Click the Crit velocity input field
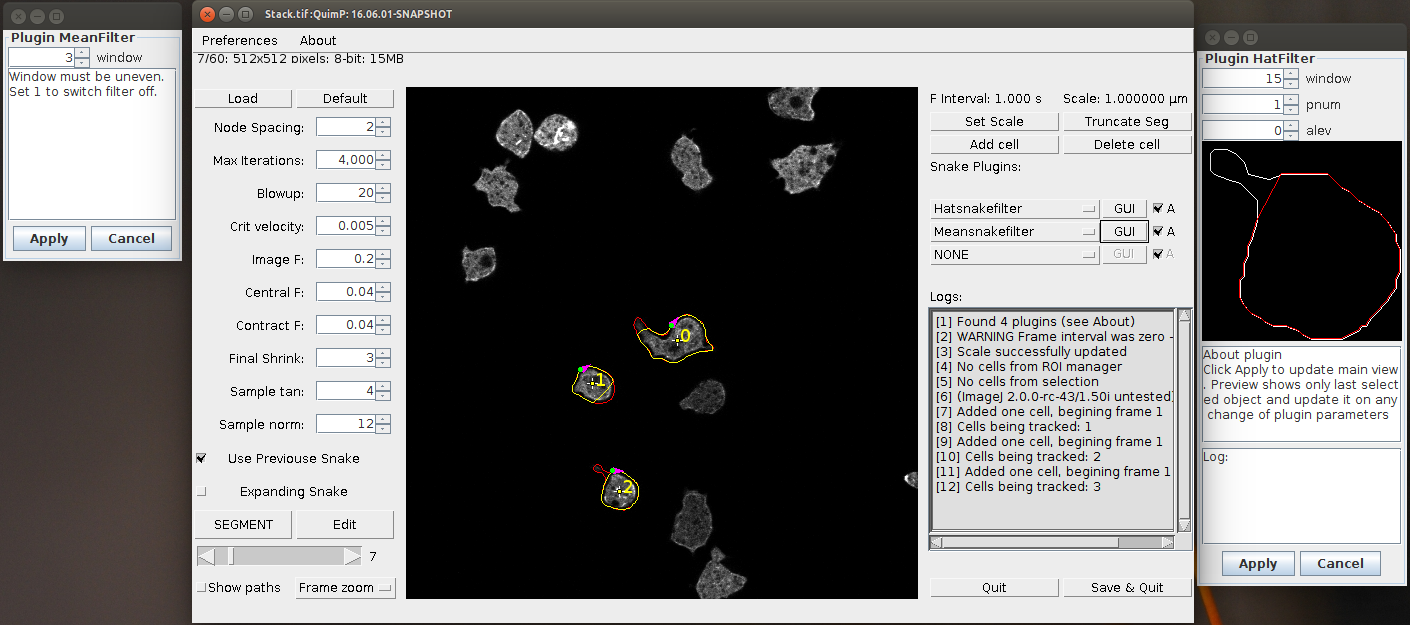The height and width of the screenshot is (625, 1410). tap(346, 226)
